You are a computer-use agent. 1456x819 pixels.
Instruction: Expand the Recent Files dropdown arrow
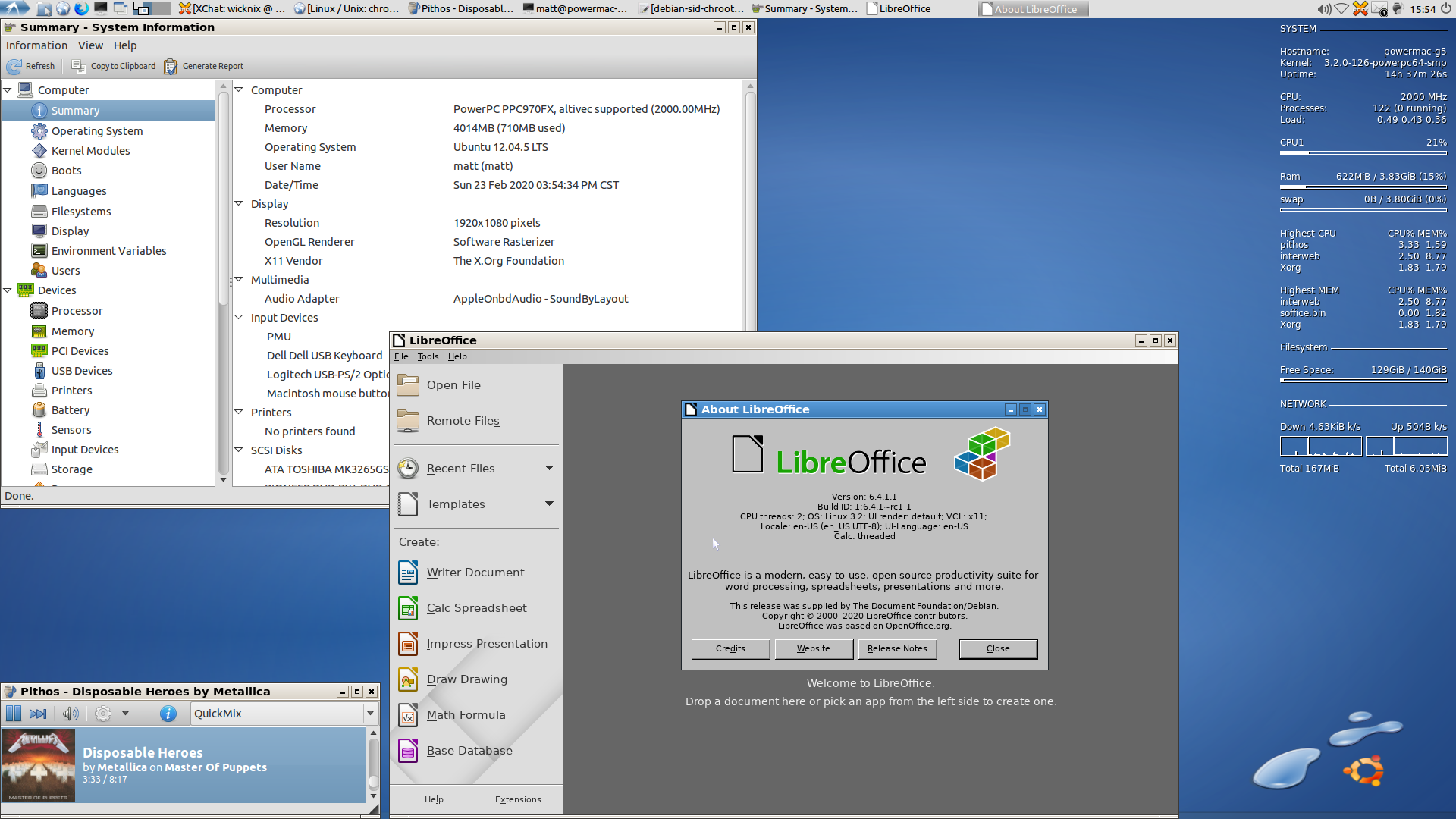[549, 469]
